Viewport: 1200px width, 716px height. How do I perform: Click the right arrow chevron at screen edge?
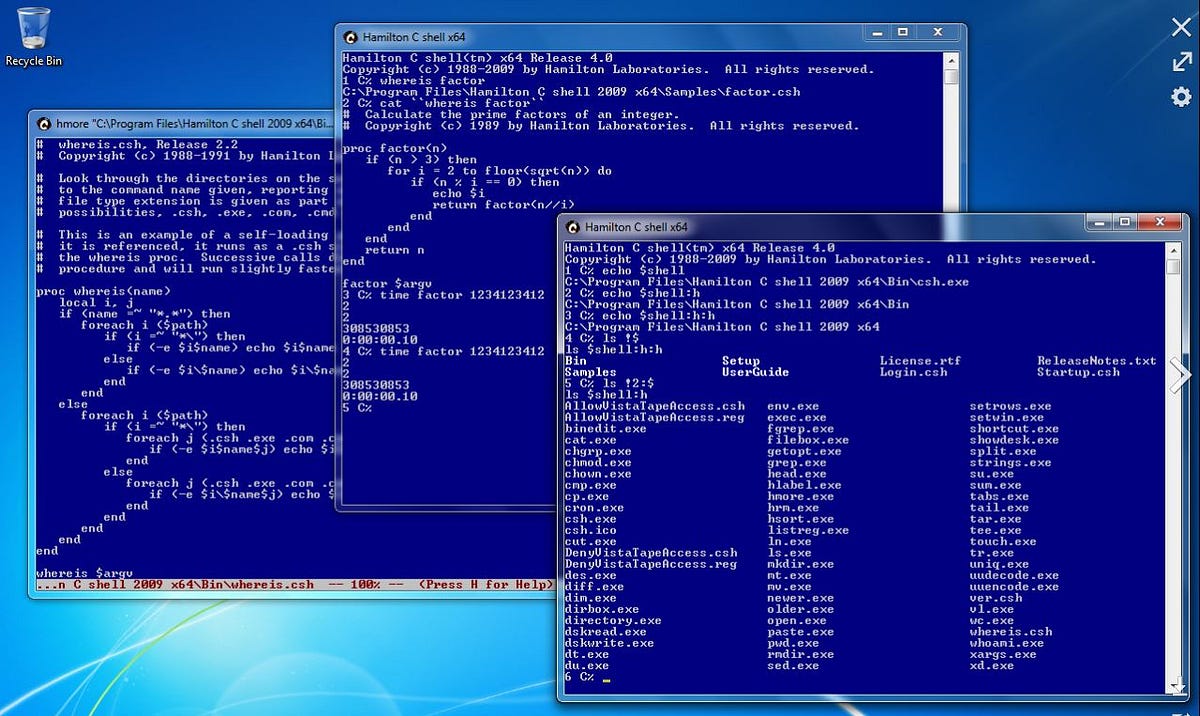1181,374
